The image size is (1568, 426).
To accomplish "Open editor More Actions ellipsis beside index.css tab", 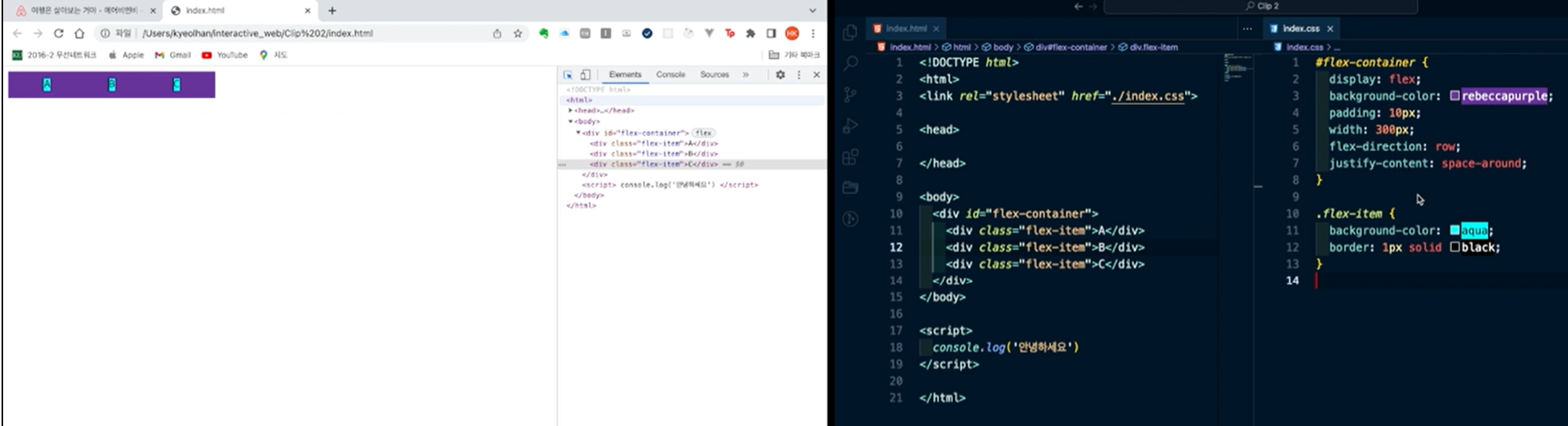I will click(1247, 28).
